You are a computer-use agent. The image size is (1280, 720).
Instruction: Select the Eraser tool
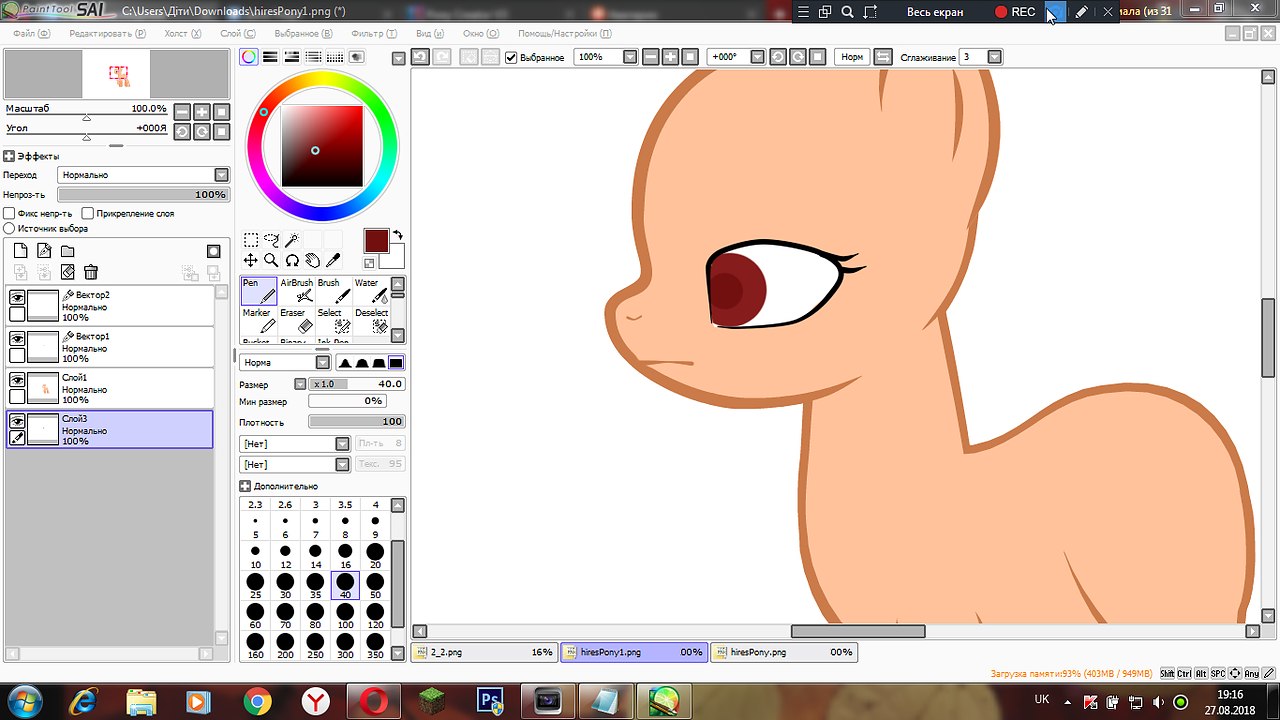(x=297, y=321)
